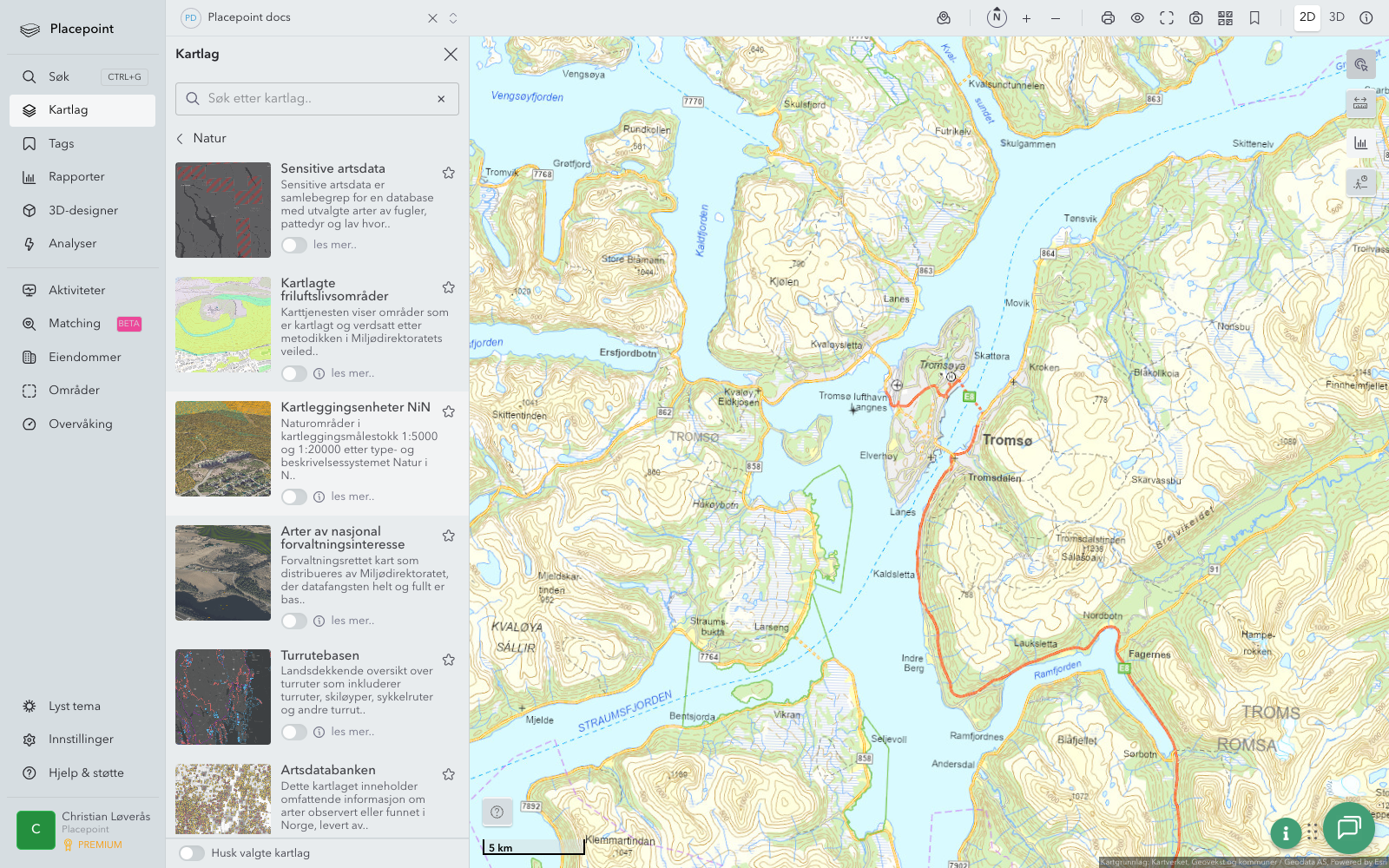
Task: Star the Kartleggingsenheter NiN layer
Action: tap(449, 411)
